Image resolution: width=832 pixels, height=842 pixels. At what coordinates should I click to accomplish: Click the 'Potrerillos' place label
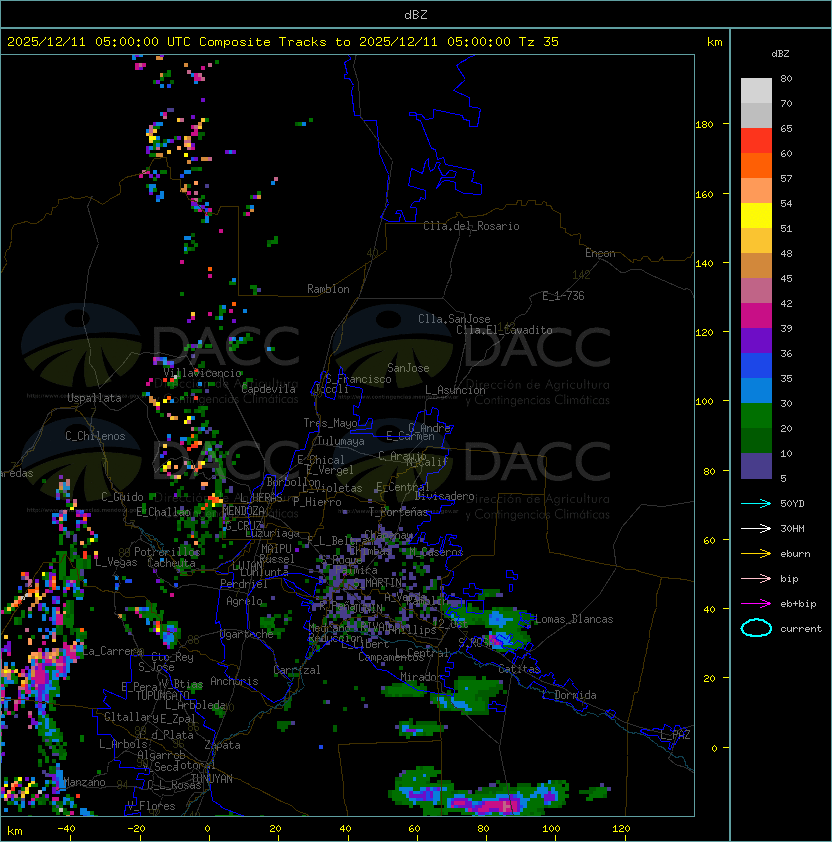pos(167,552)
